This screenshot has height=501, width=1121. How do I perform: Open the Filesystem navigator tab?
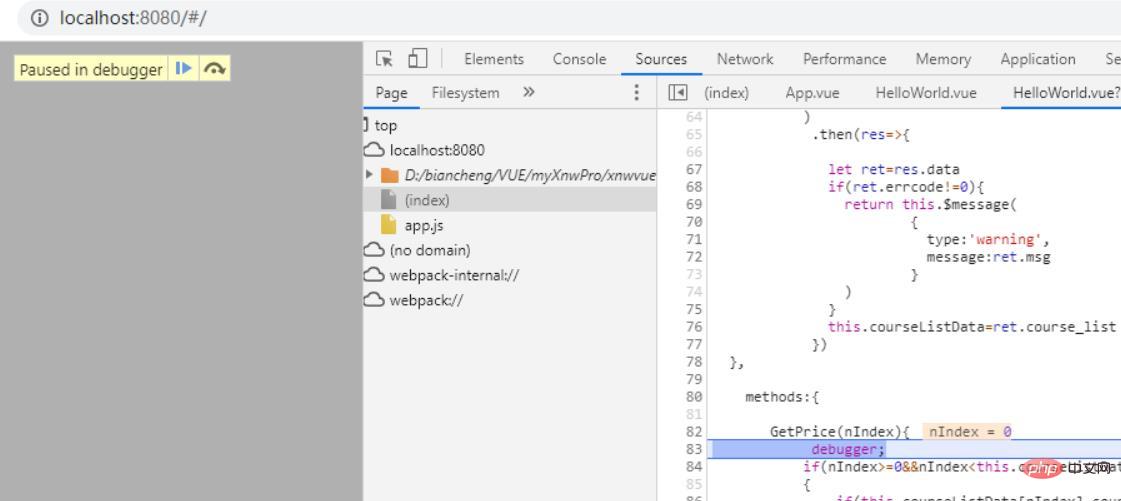(x=465, y=93)
